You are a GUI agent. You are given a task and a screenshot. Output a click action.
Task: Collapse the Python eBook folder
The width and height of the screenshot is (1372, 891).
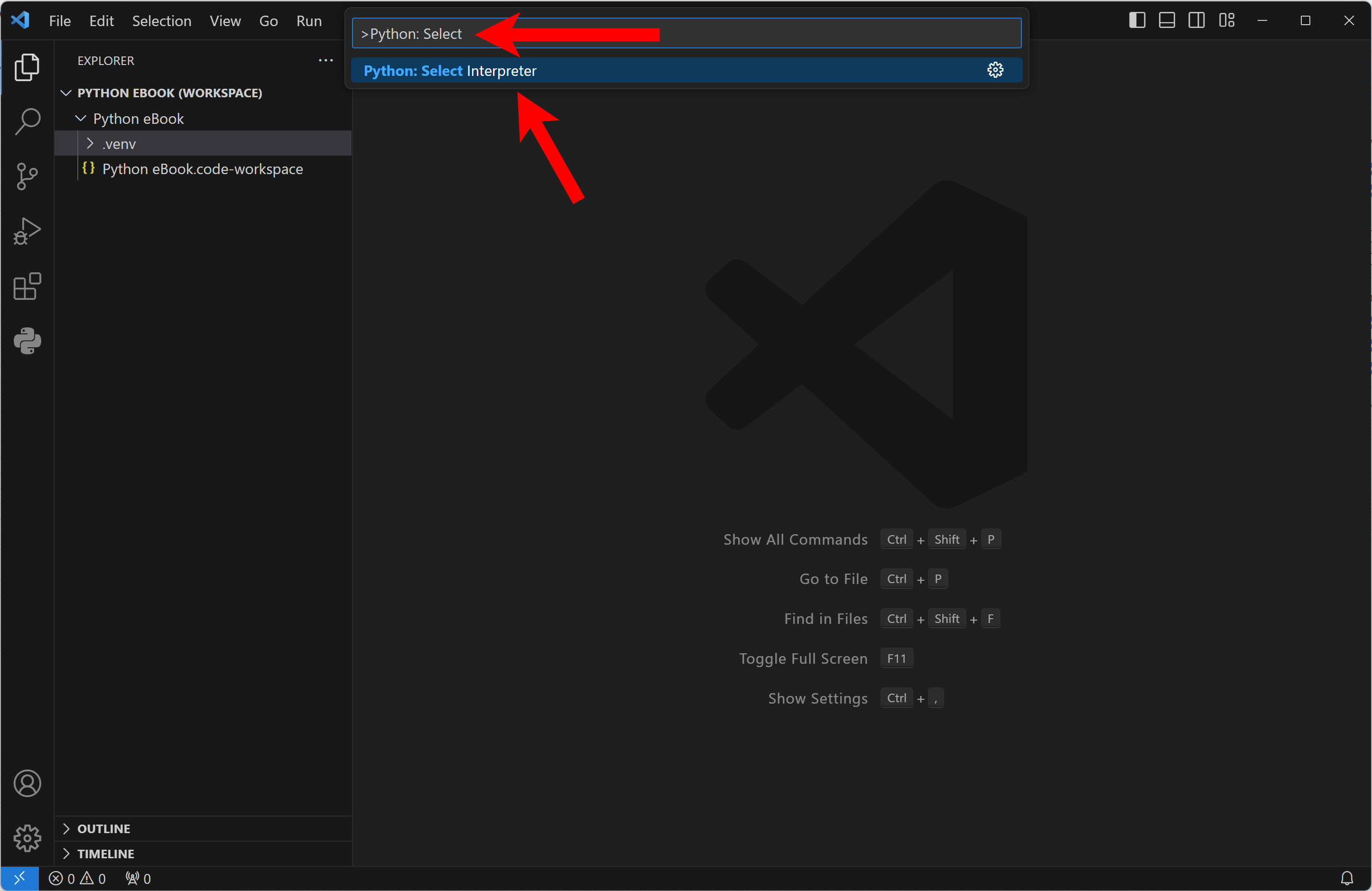tap(81, 118)
